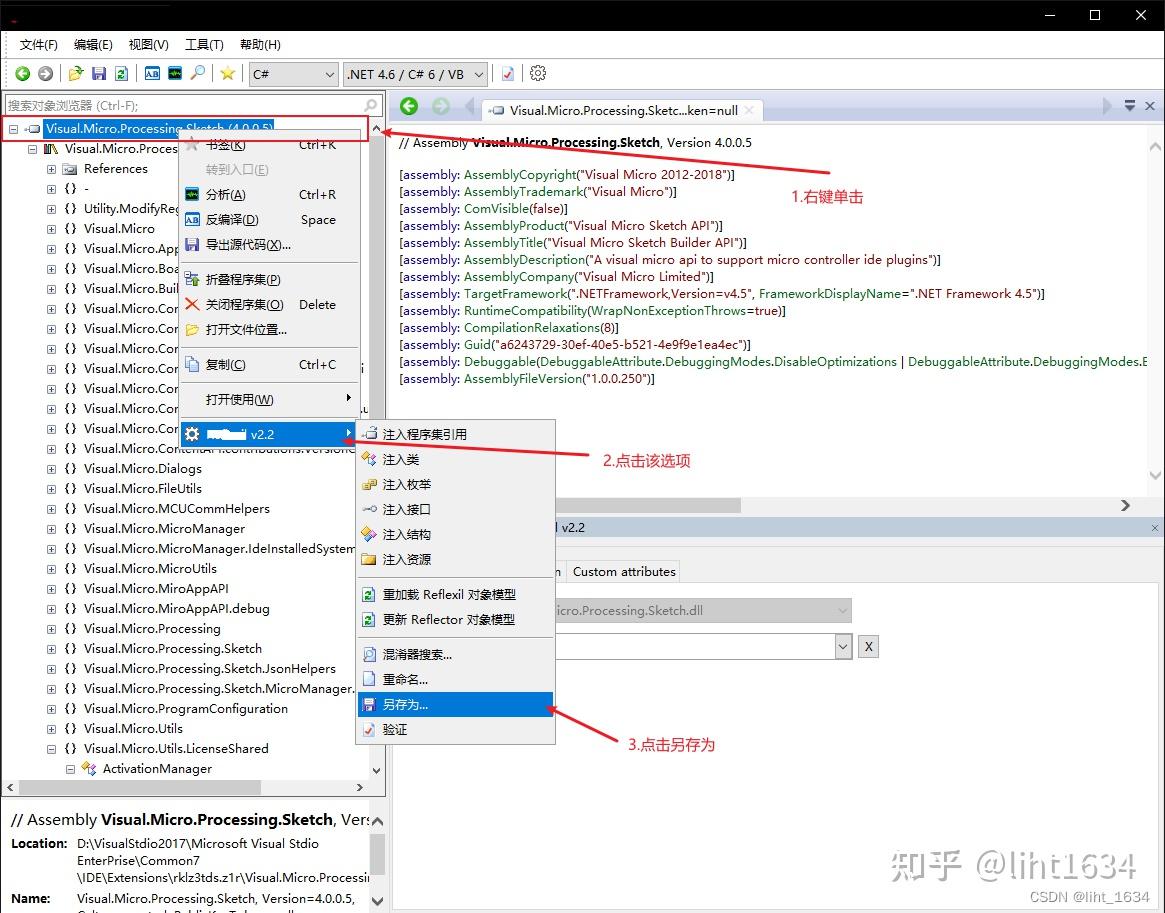This screenshot has height=913, width=1165.
Task: Click the code pane's right scroll arrow
Action: coord(1126,505)
